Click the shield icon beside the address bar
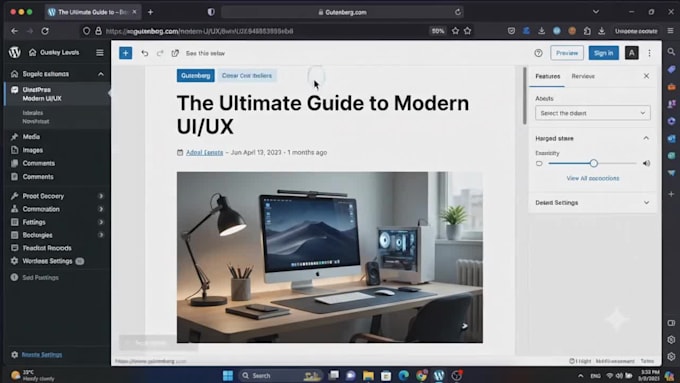This screenshot has height=383, width=680. (86, 31)
